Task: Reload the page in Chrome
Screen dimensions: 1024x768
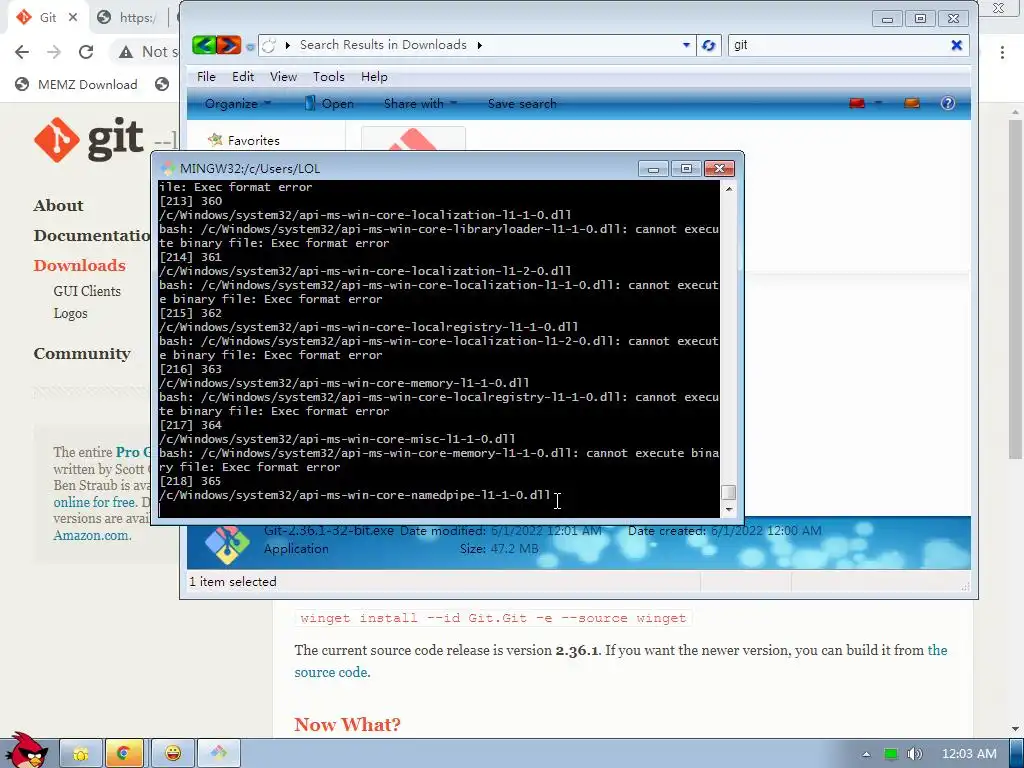Action: click(x=86, y=52)
